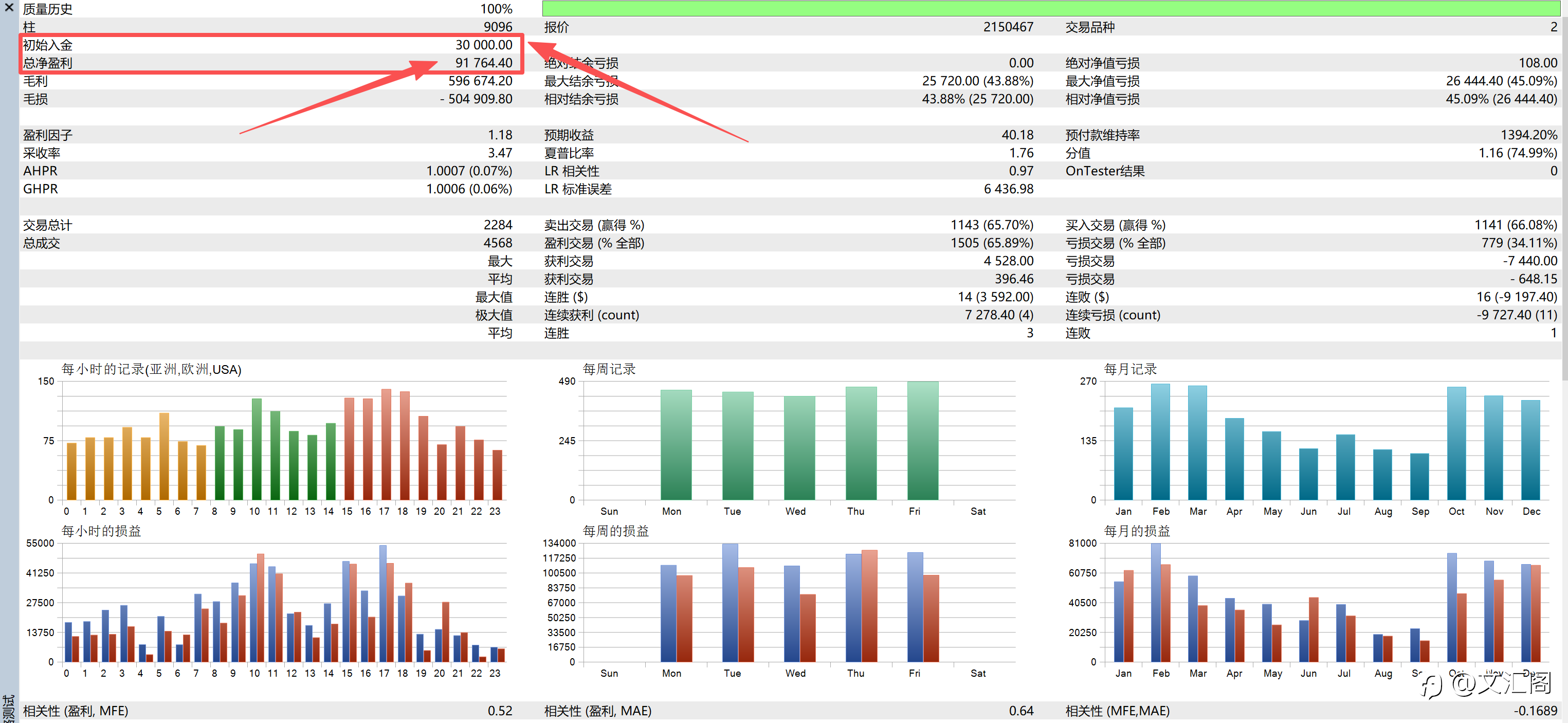Click the 最大净值亏损 value
This screenshot has width=1568, height=723.
pyautogui.click(x=1501, y=81)
